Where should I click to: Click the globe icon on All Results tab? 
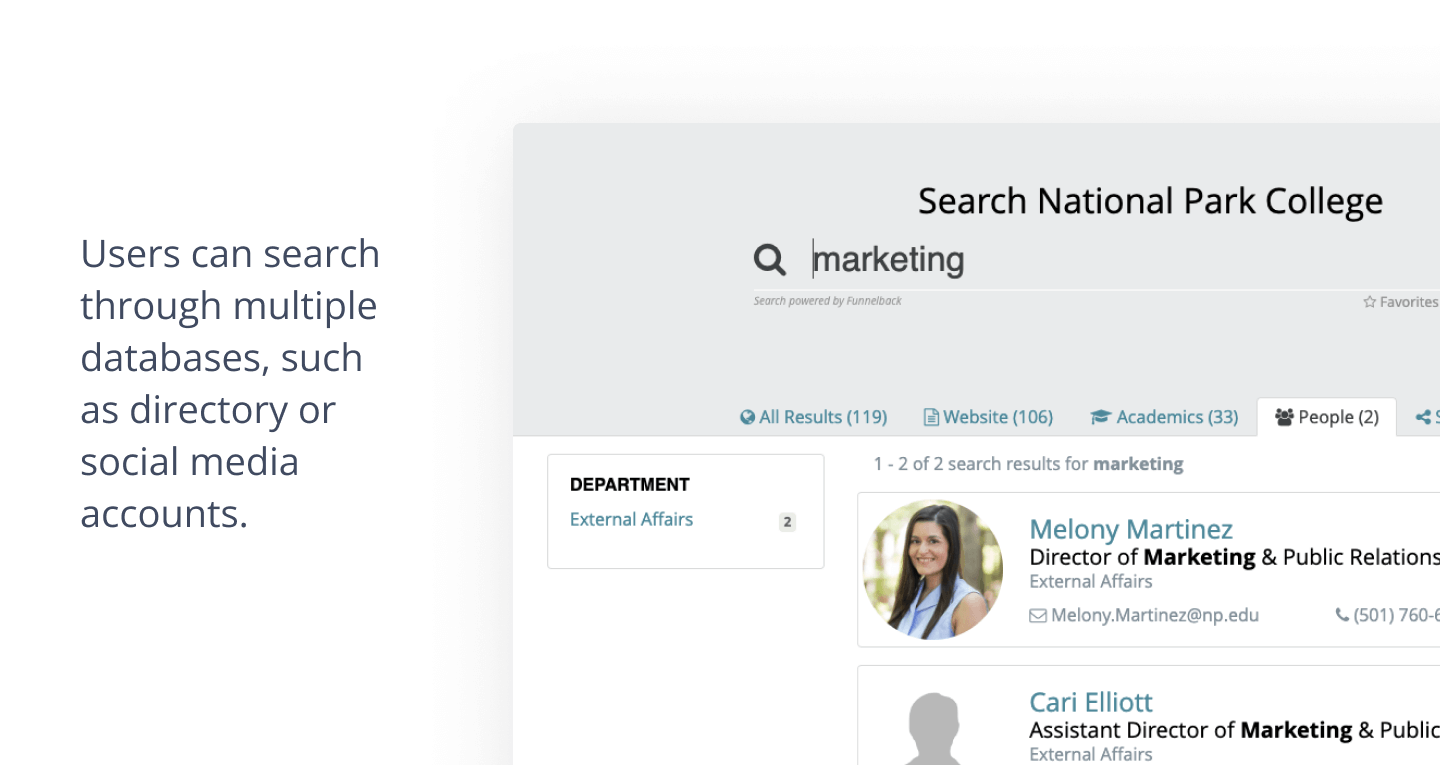pos(747,417)
